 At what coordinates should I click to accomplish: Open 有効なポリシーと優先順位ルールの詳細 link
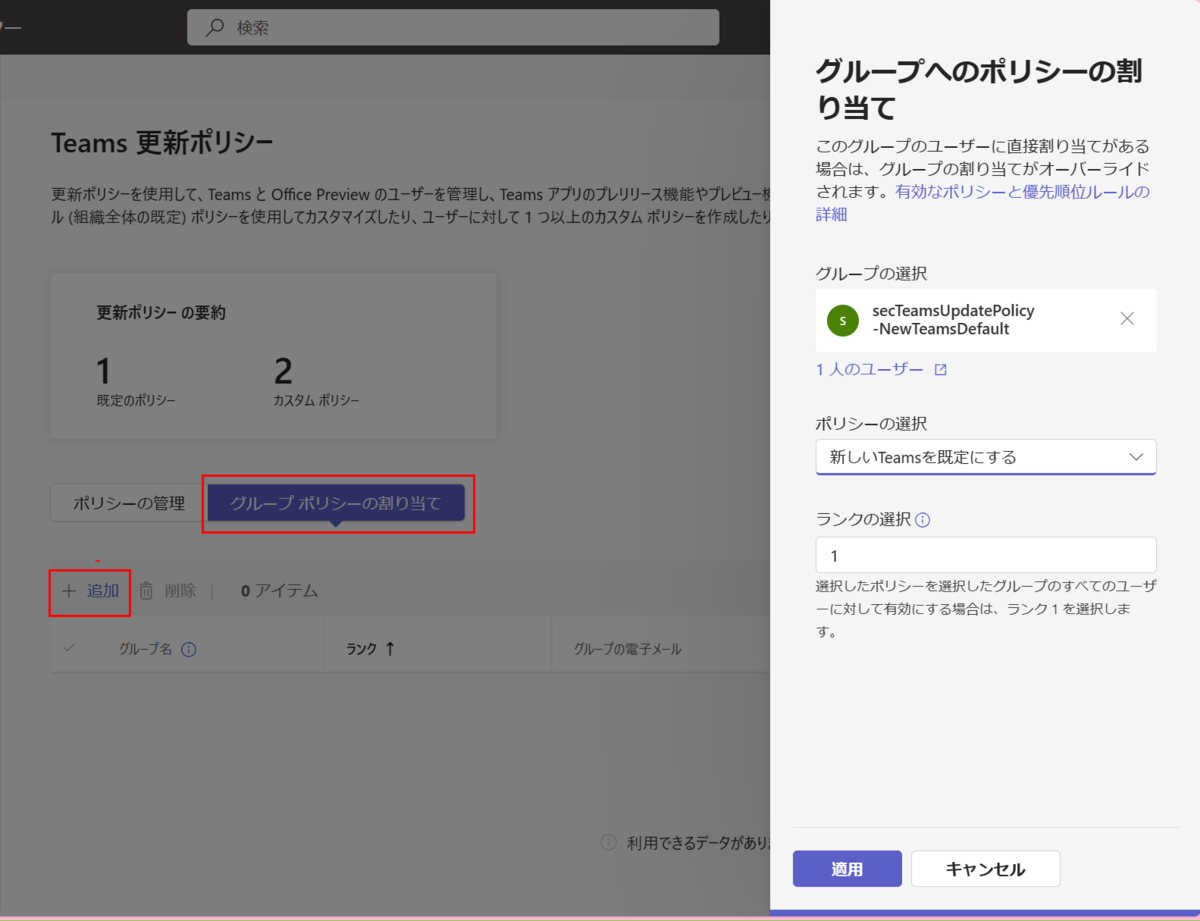coord(983,203)
